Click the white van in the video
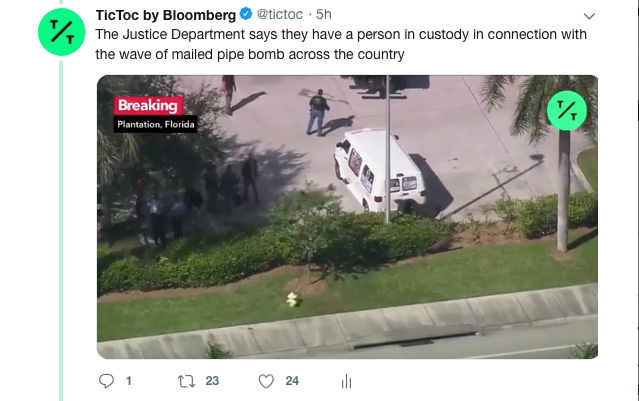 click(379, 170)
